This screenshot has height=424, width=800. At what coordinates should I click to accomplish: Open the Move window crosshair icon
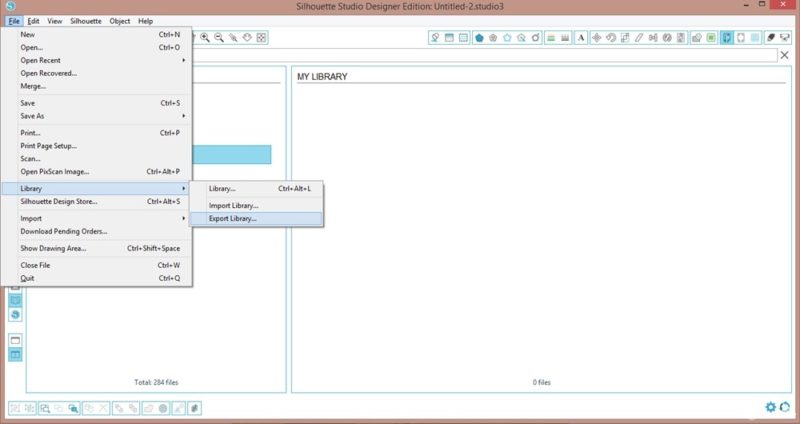pos(596,38)
